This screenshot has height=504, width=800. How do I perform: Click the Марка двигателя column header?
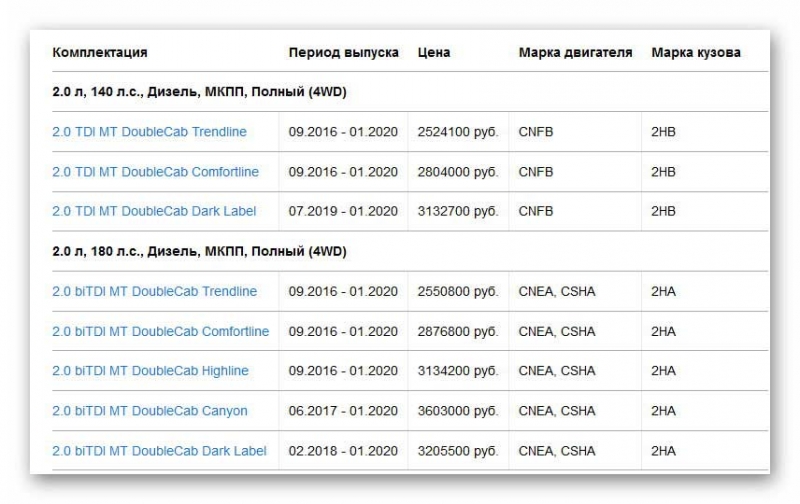coord(576,53)
